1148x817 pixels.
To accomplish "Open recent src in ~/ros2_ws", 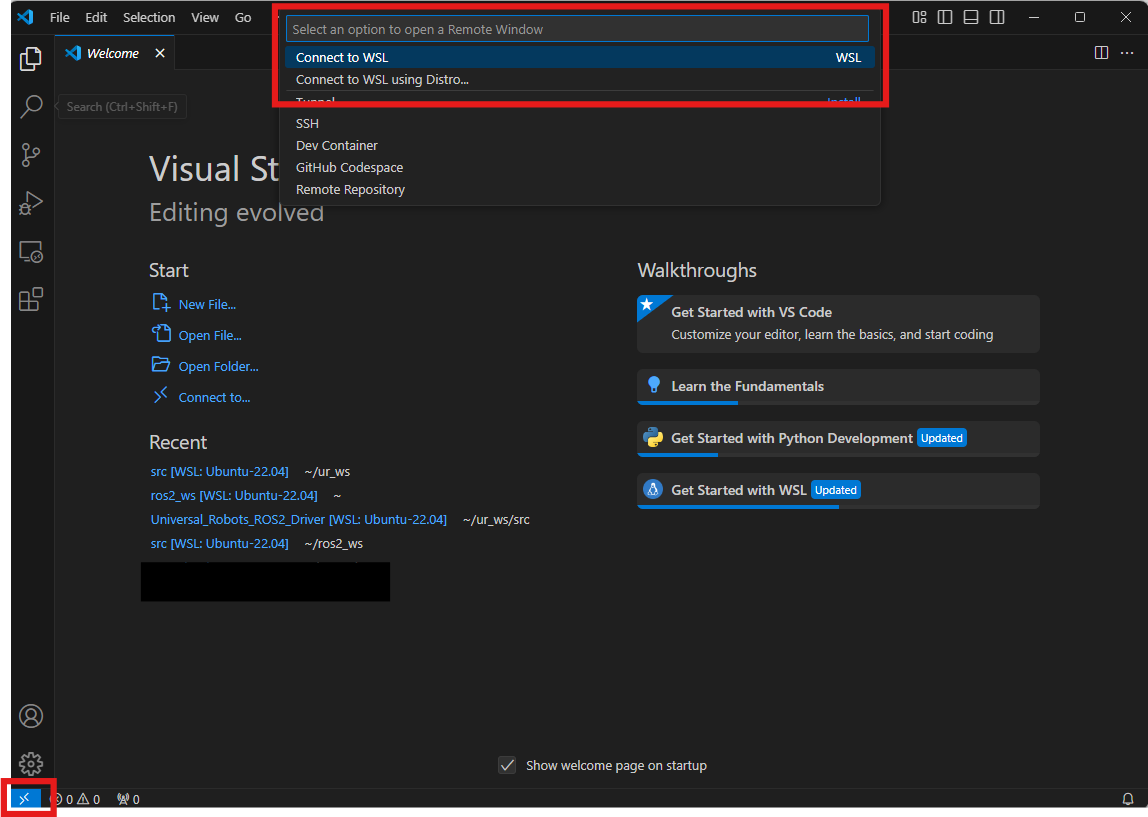I will pos(220,544).
